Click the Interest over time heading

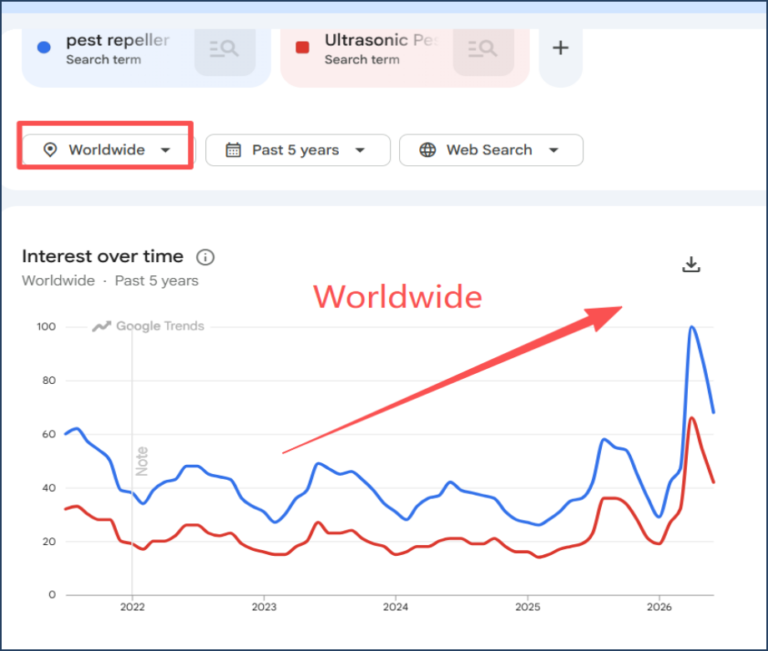[x=103, y=256]
